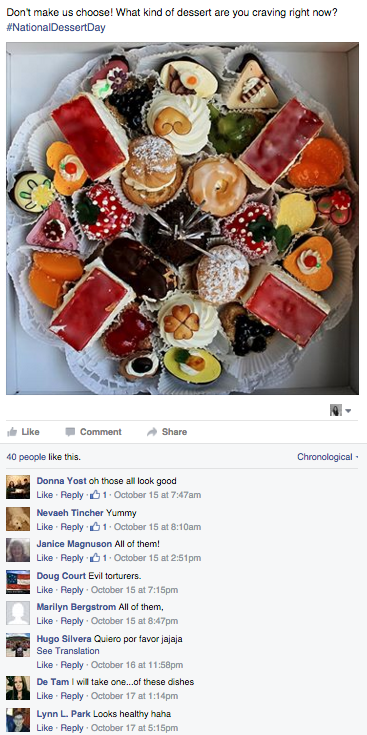Viewport: 367px width, 735px height.
Task: Open timestamp October 17 at 5:15pm
Action: (134, 728)
